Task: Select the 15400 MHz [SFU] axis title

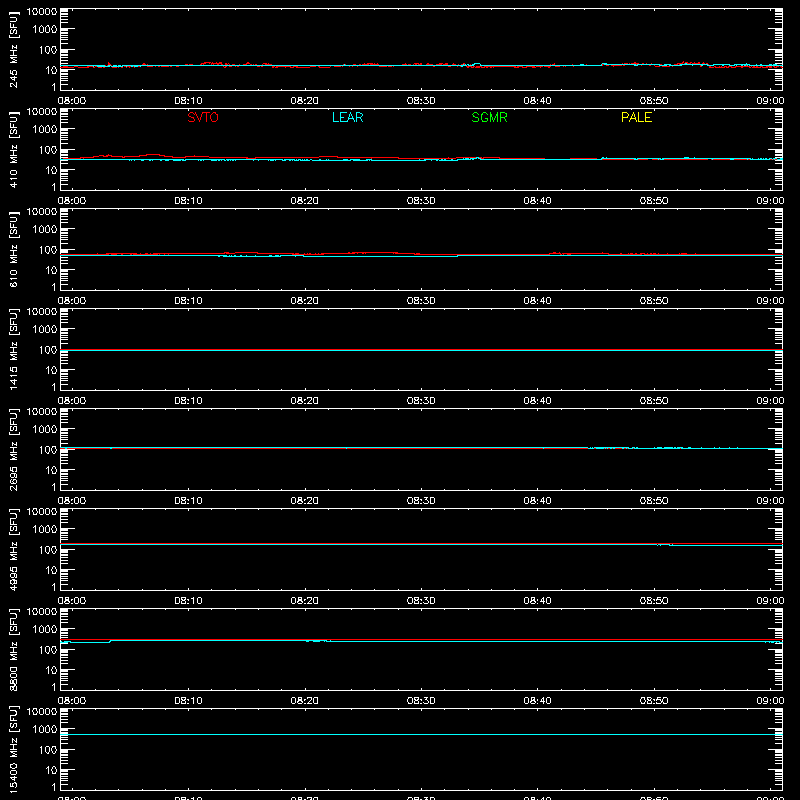Action: click(x=13, y=749)
